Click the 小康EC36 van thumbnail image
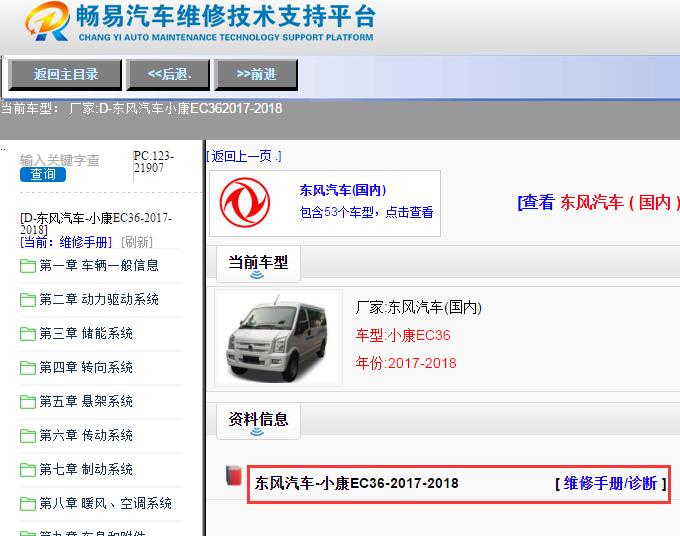The width and height of the screenshot is (680, 536). (278, 337)
